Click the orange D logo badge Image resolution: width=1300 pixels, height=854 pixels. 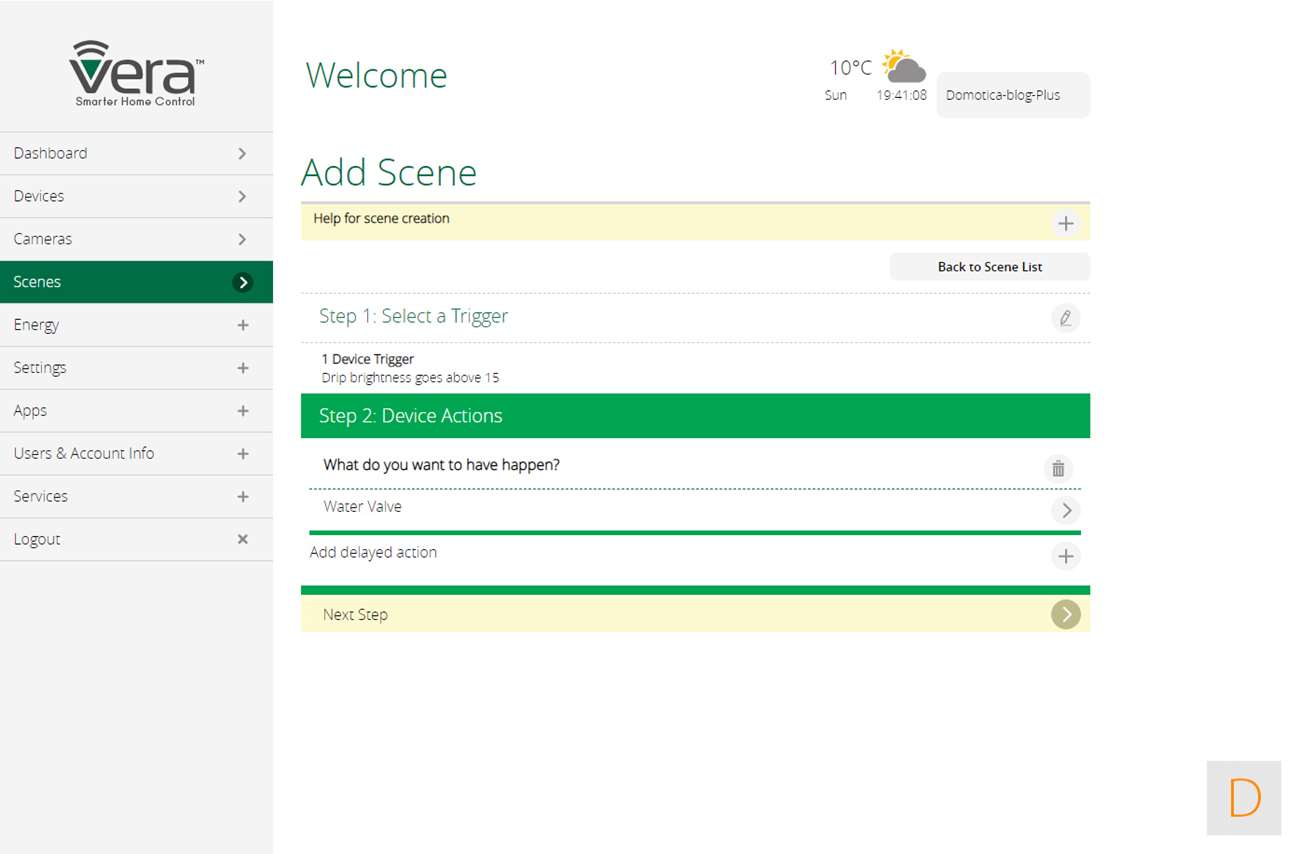[1243, 798]
